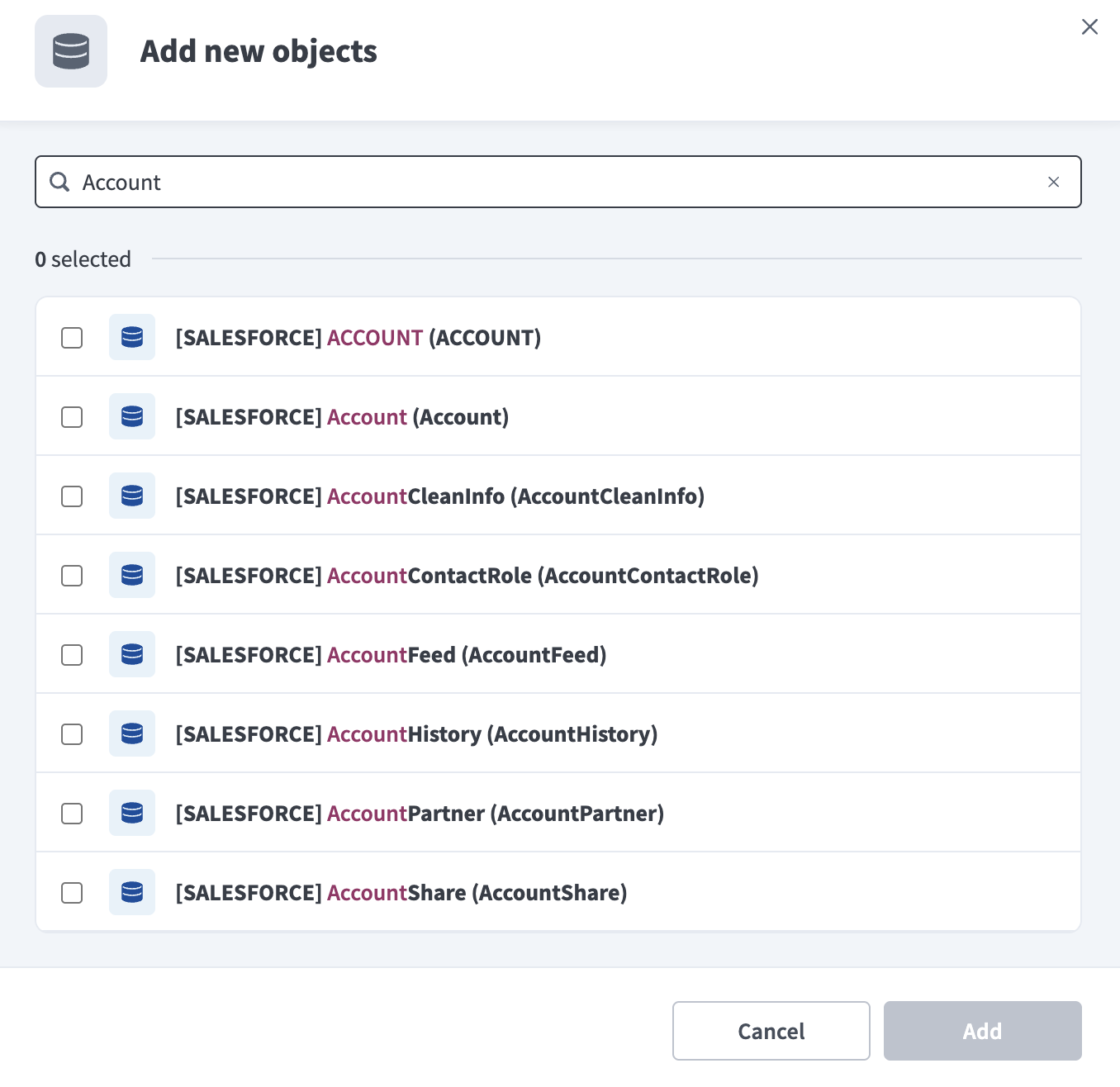Screen dimensions: 1120x1087
Task: Click database icon for AccountFeed row
Action: [x=132, y=654]
